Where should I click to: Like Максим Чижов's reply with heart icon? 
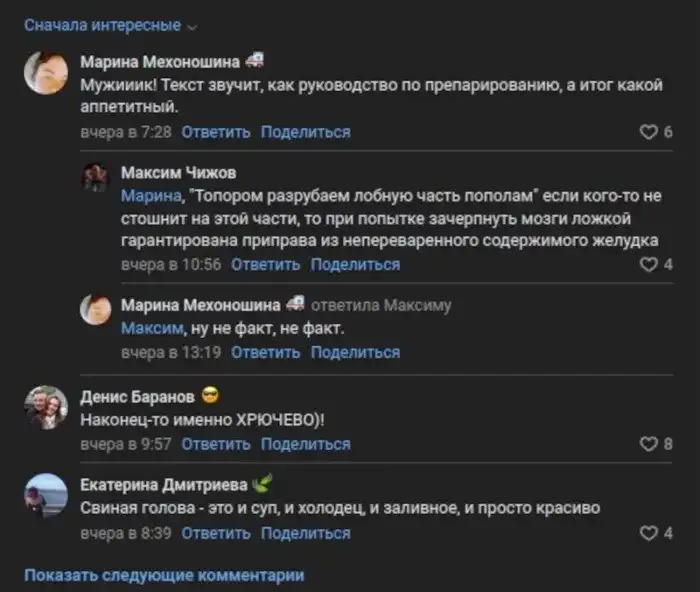[648, 265]
